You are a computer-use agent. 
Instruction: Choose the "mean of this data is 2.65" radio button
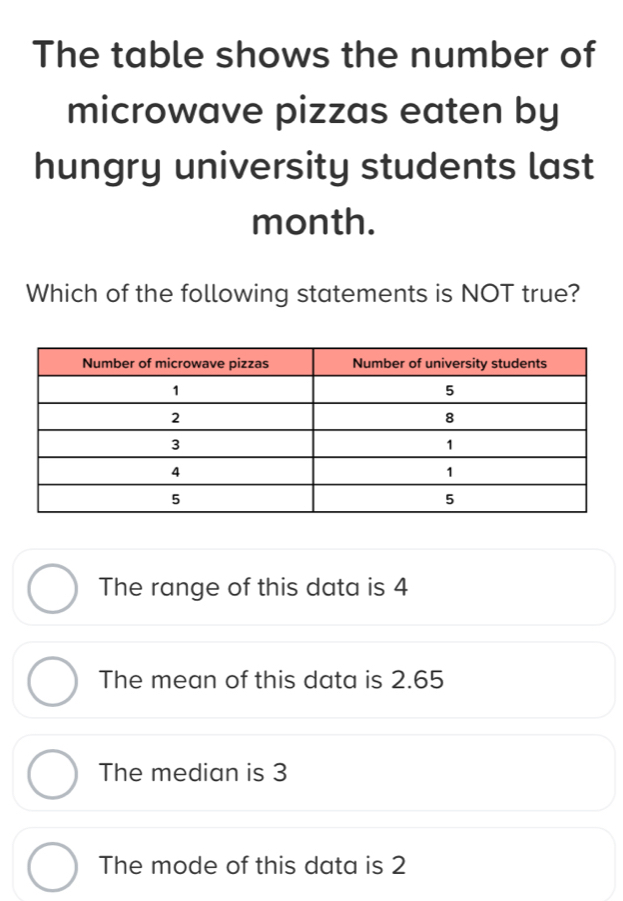(52, 681)
